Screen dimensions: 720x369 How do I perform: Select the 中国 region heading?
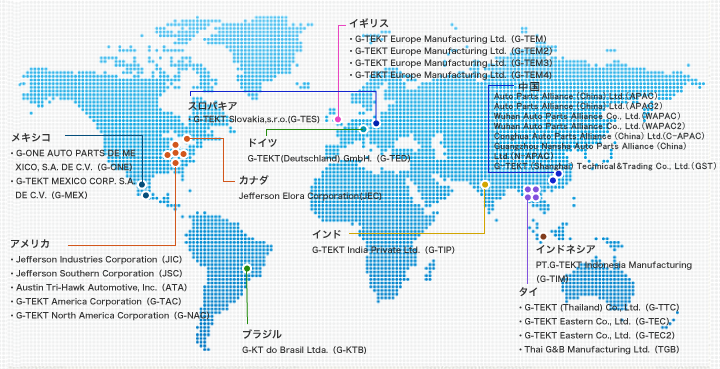pyautogui.click(x=529, y=87)
